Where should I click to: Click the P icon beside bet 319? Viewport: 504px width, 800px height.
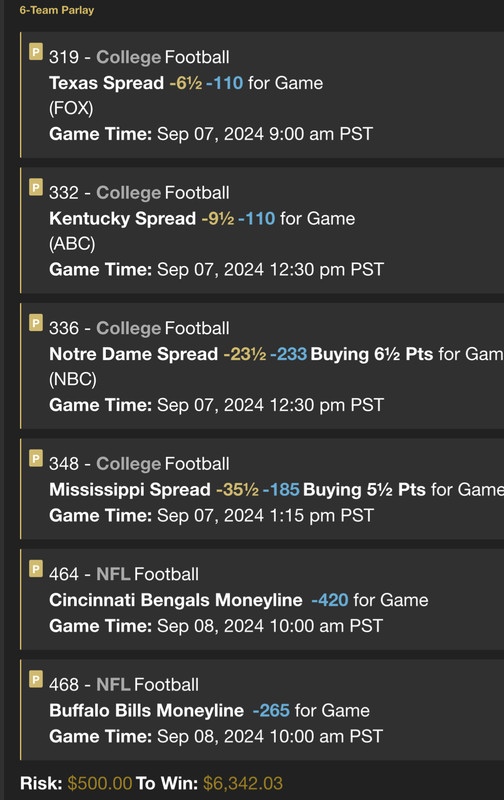click(36, 52)
